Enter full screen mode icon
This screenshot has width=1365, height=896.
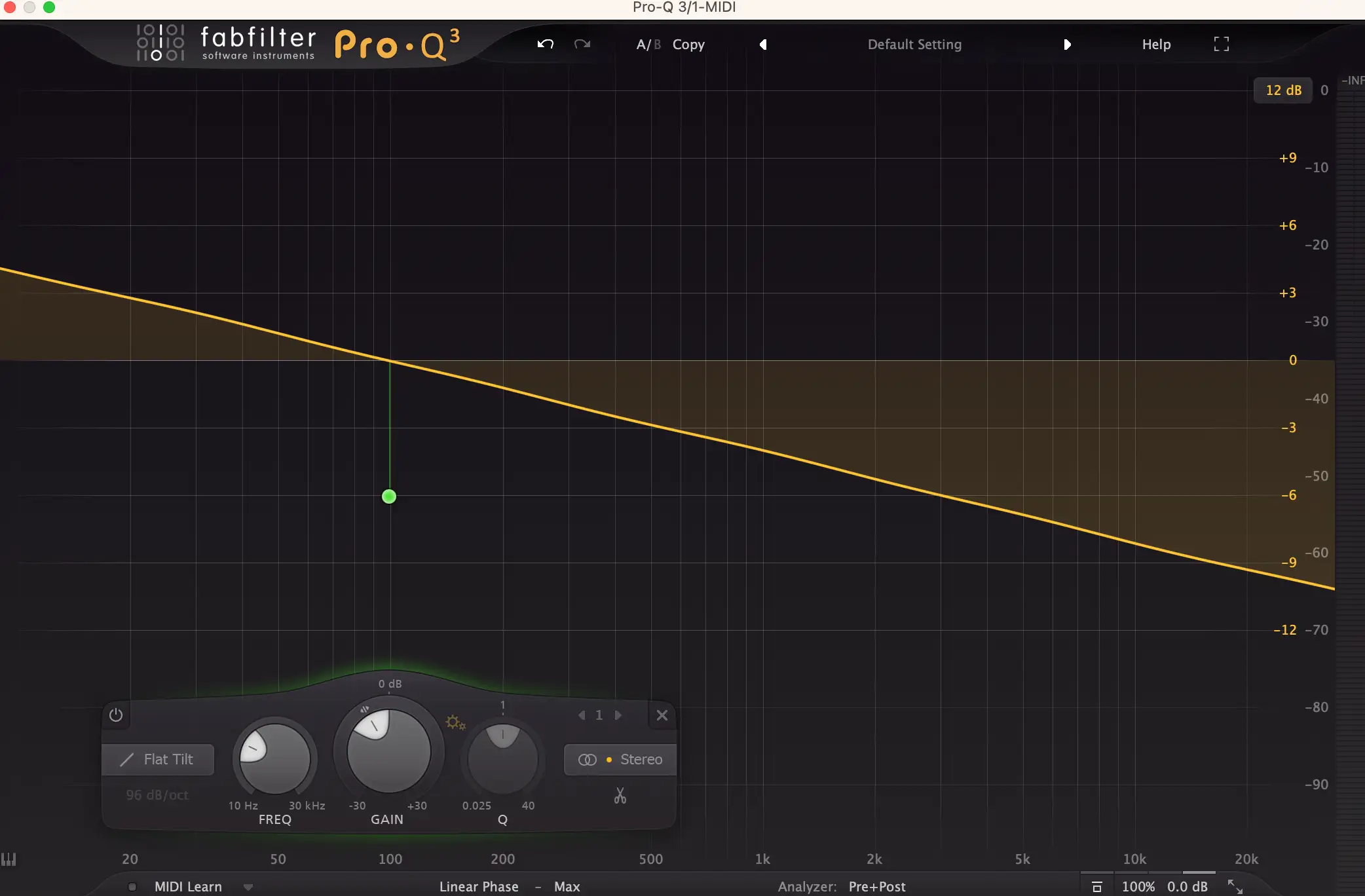pos(1221,44)
